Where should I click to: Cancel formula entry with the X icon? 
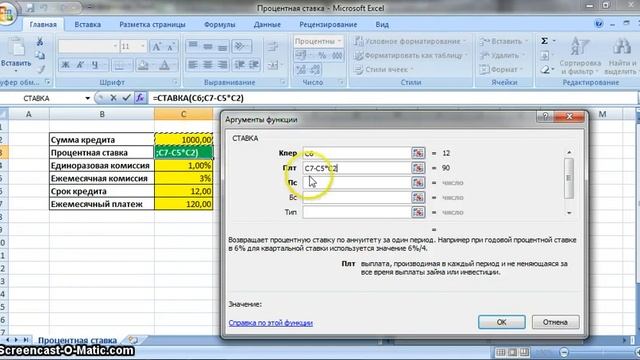[113, 98]
